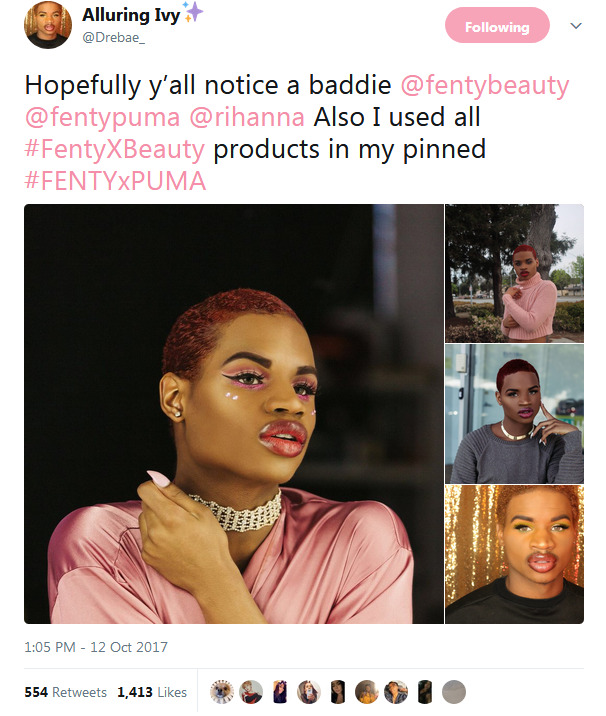This screenshot has width=606, height=716.
Task: Open the #FENTYxPUMA hashtag
Action: pos(115,181)
